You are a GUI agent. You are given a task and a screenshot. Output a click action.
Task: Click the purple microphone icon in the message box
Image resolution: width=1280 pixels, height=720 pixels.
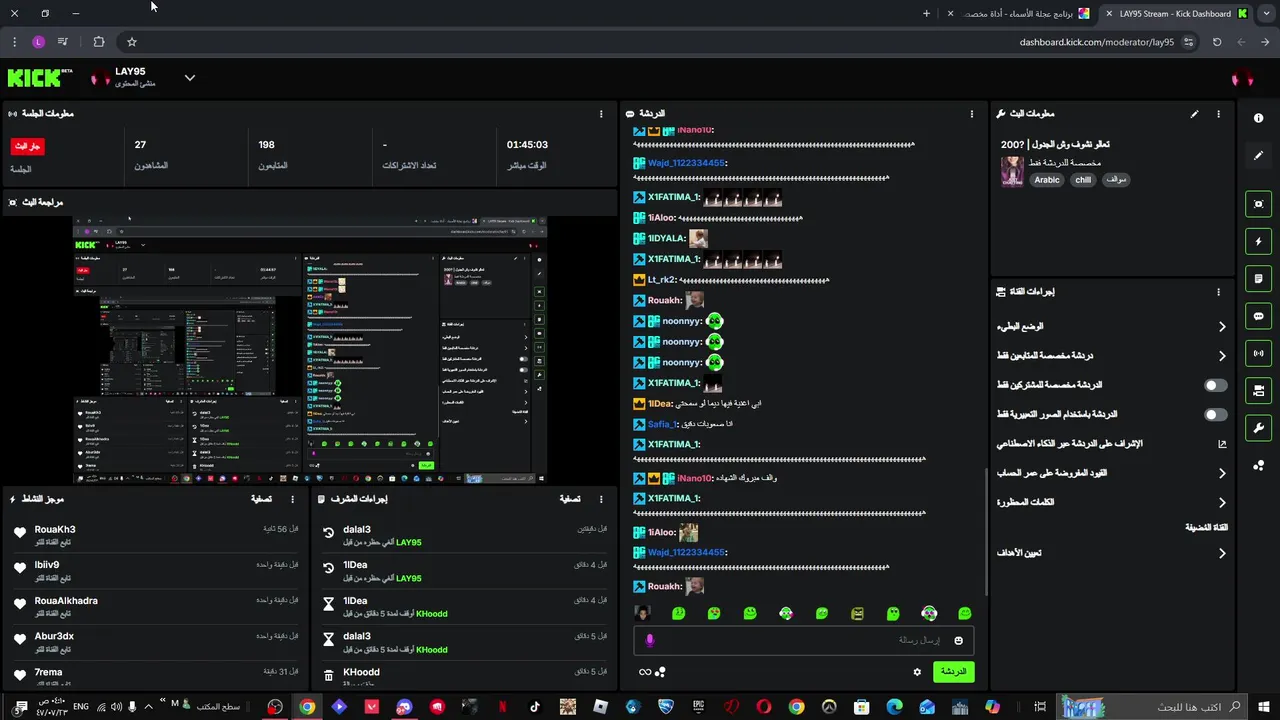[650, 640]
